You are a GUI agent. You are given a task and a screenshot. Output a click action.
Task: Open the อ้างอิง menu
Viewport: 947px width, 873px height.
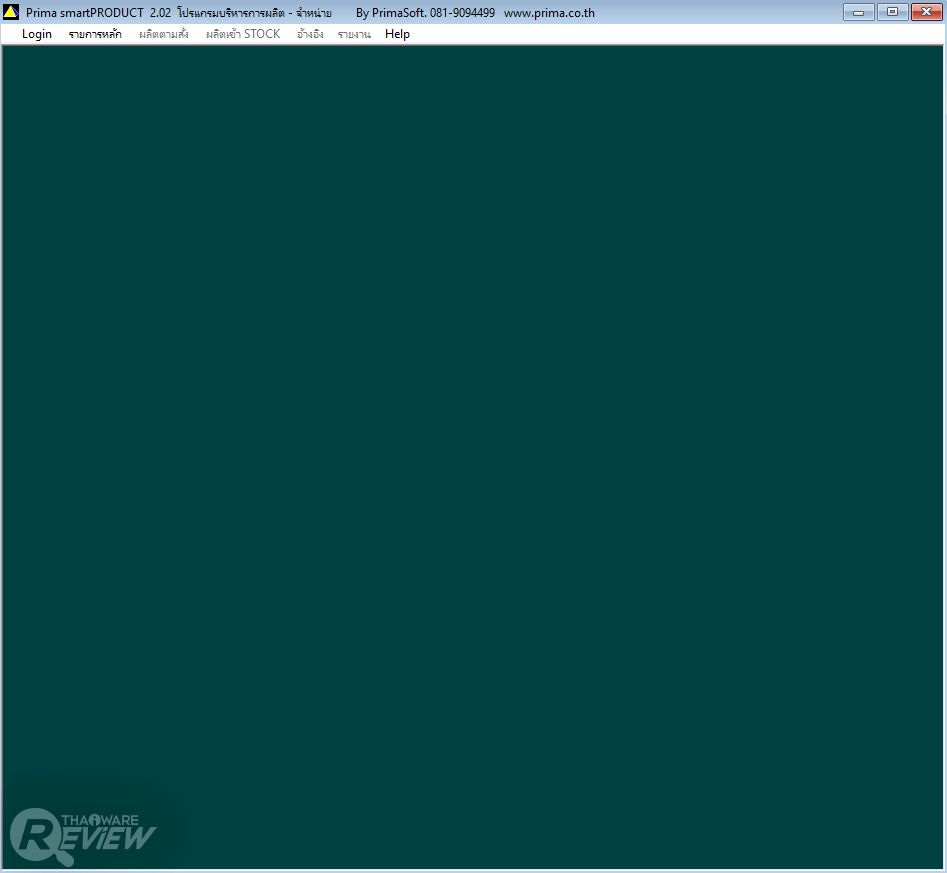click(x=310, y=34)
